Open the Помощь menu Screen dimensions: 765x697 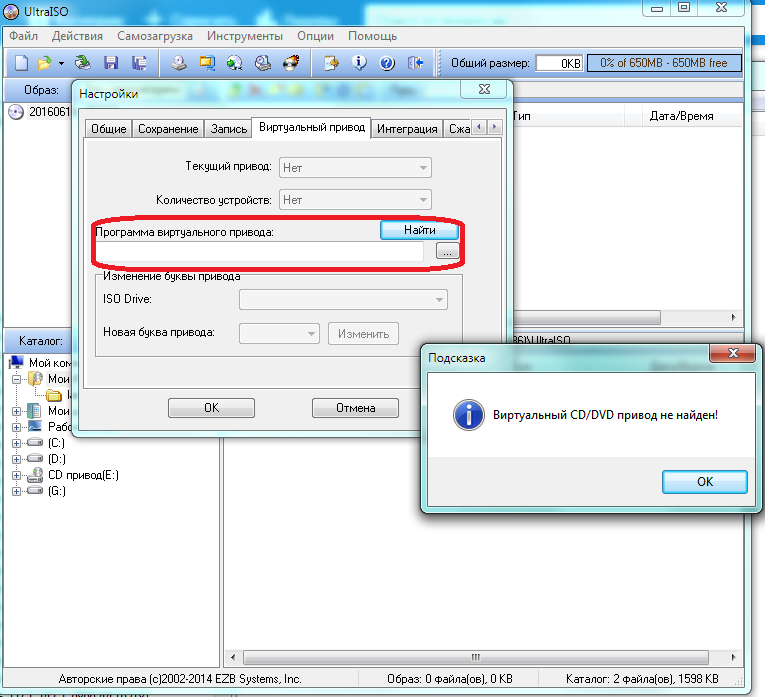[372, 36]
